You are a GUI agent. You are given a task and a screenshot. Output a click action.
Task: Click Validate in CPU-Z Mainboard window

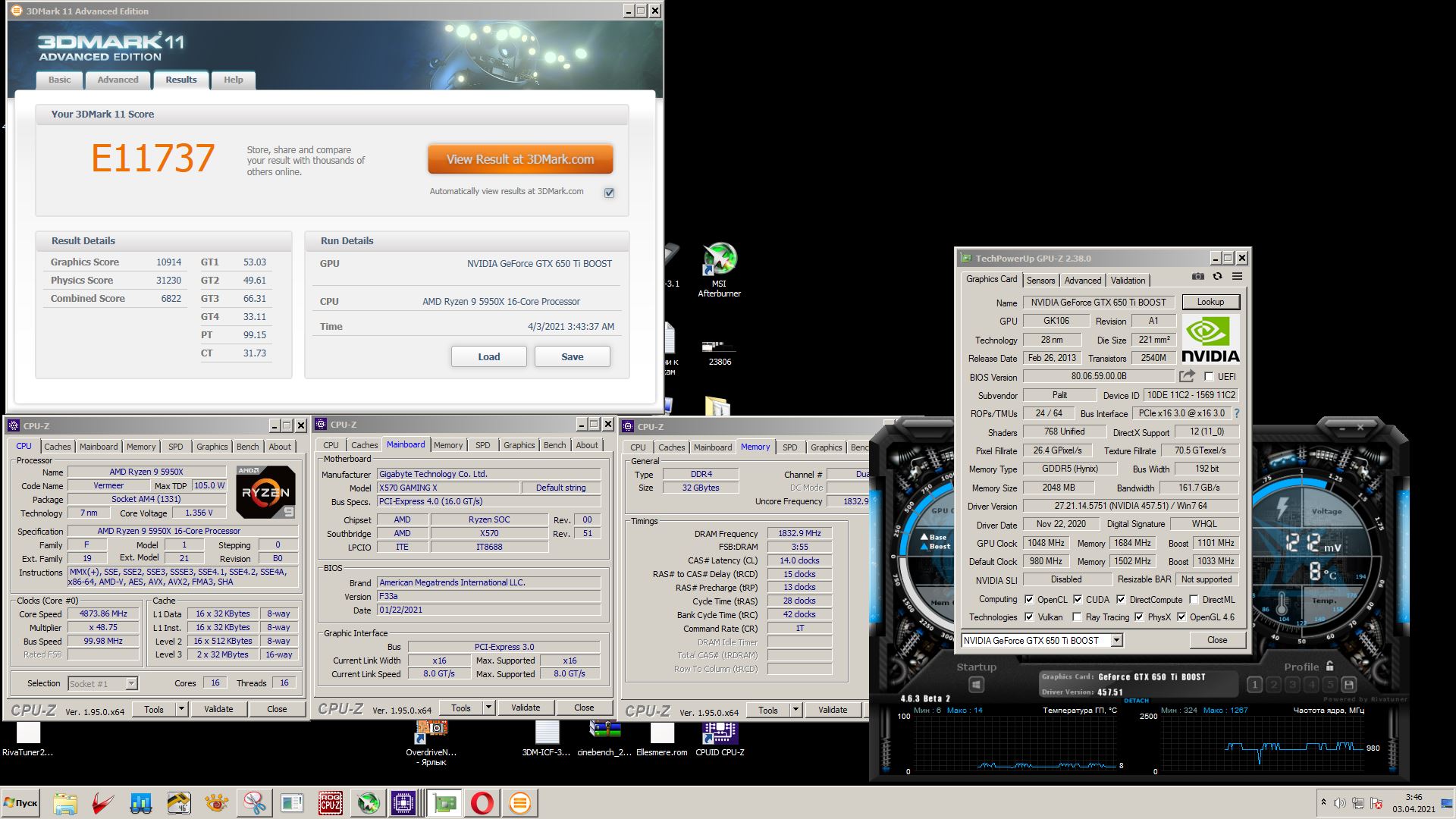[526, 708]
